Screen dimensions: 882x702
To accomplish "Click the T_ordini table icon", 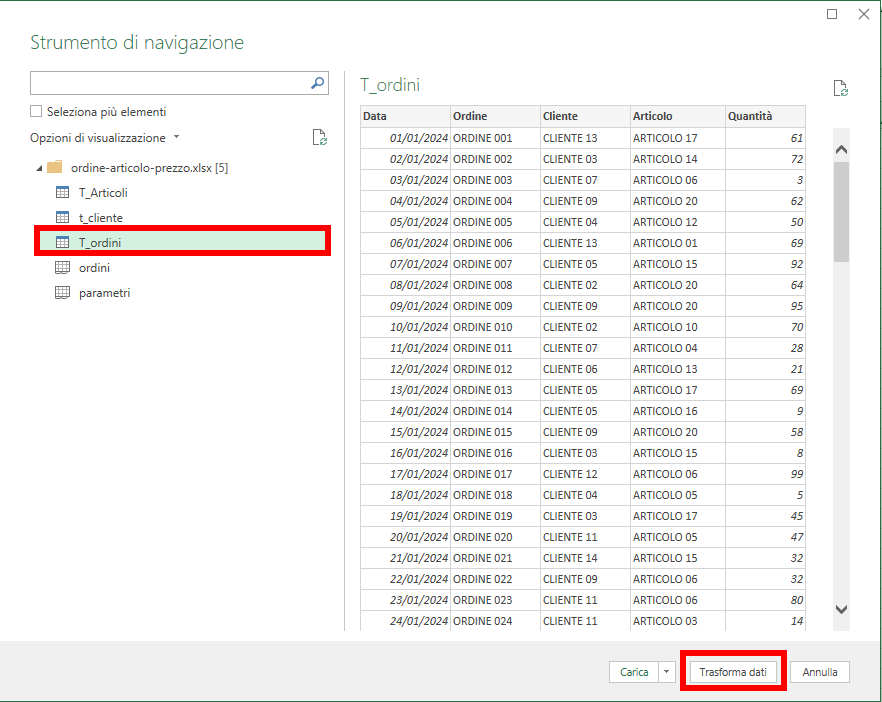I will coord(62,242).
